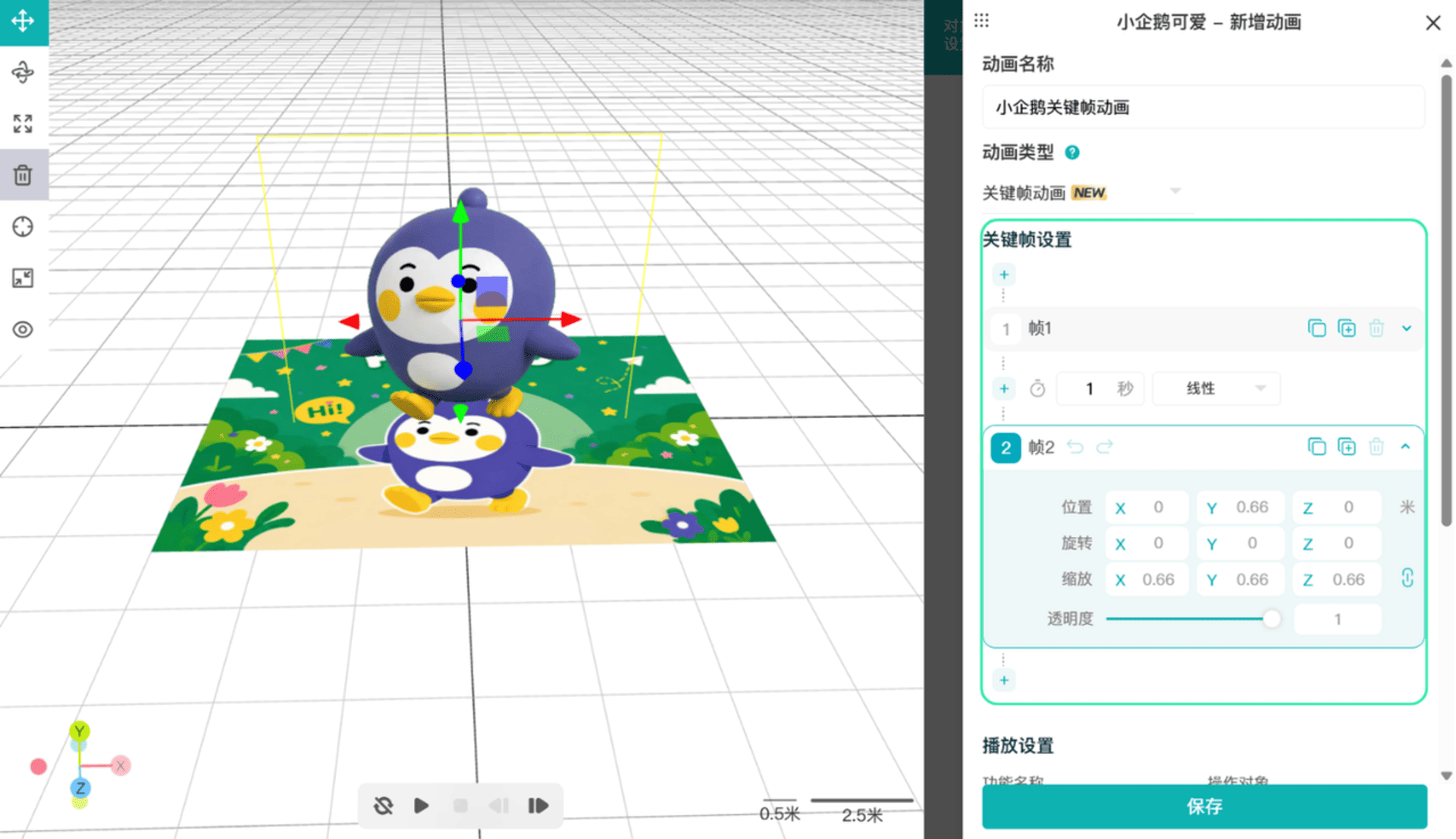This screenshot has height=839, width=1456.
Task: Select the scale tool icon
Action: (x=23, y=124)
